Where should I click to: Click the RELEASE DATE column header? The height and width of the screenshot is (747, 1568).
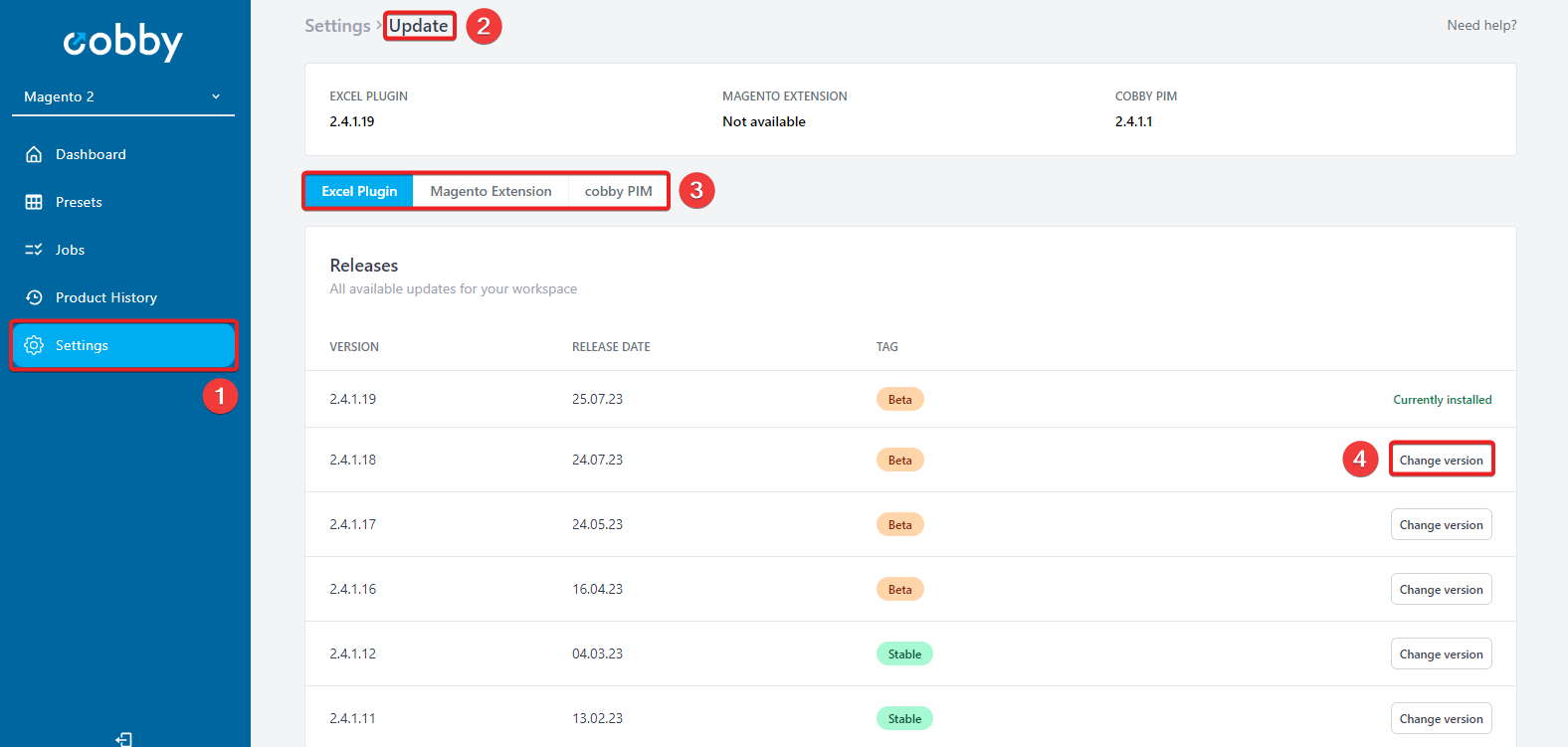pyautogui.click(x=611, y=347)
